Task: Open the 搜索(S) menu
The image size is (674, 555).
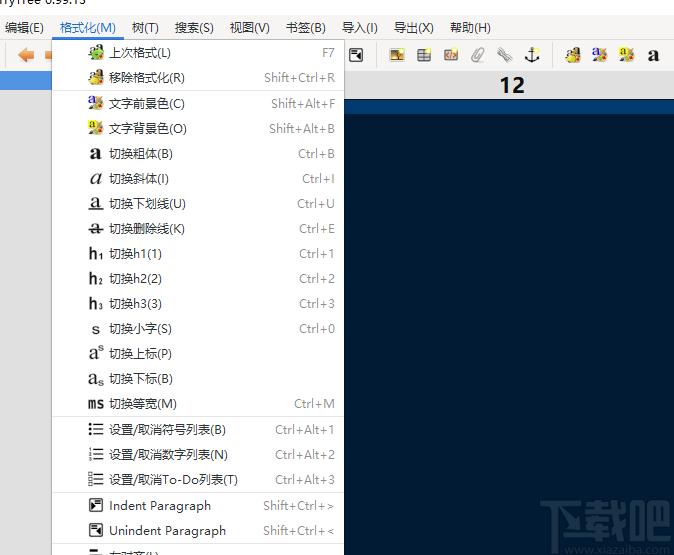Action: 194,28
